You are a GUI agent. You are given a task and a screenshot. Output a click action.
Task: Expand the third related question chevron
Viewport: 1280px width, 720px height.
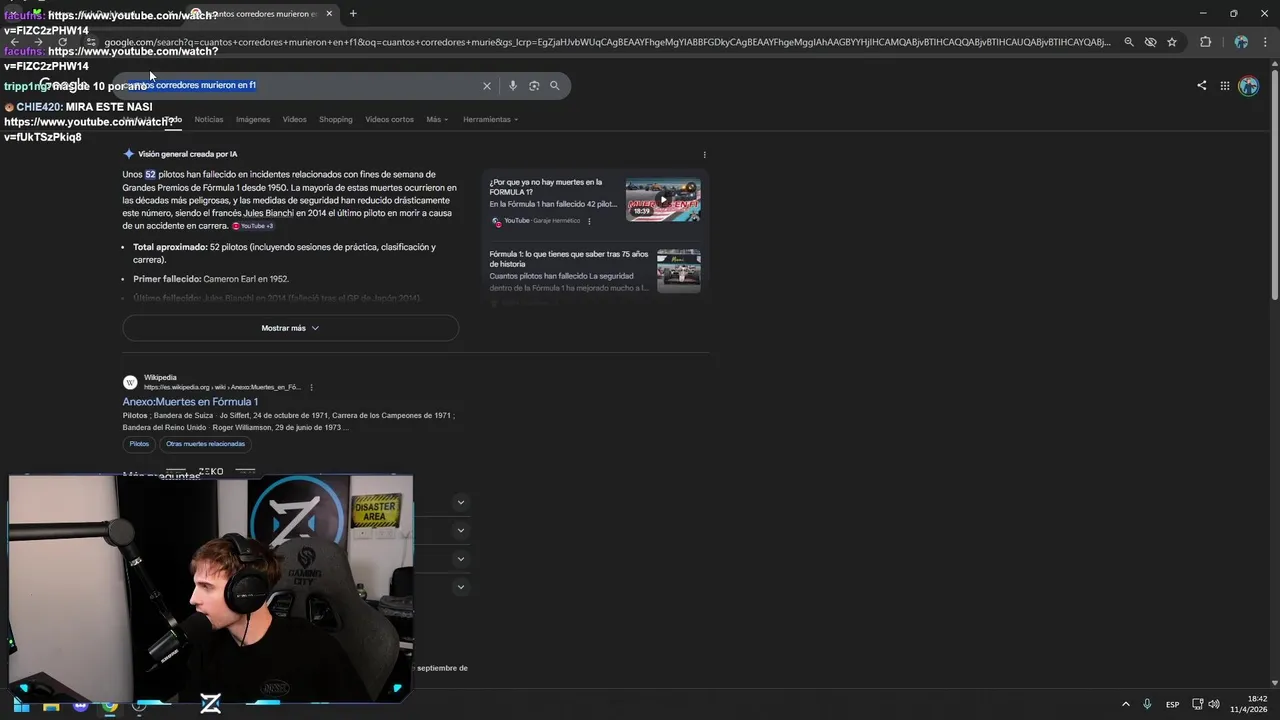(x=460, y=559)
